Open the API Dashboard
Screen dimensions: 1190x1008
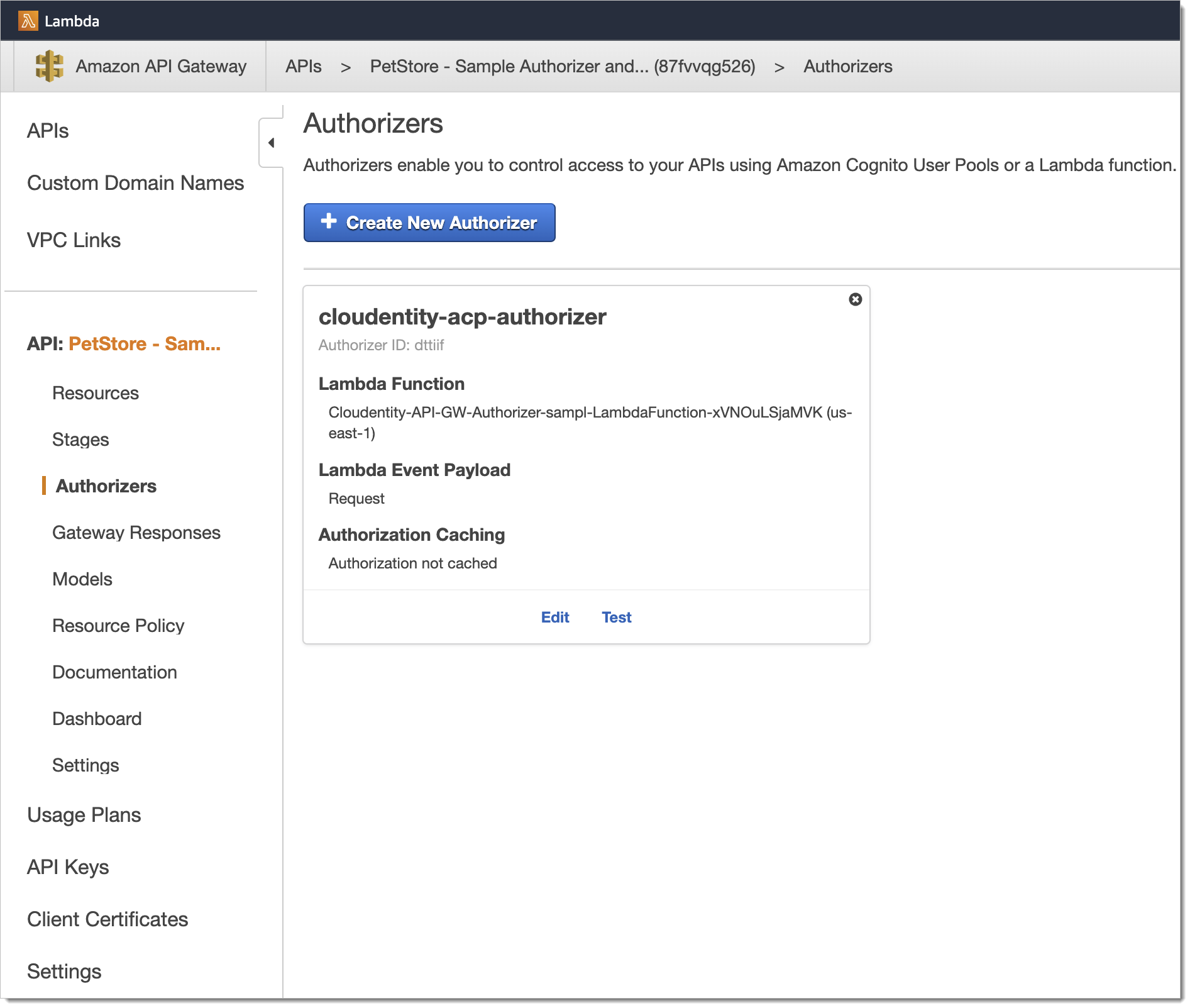pyautogui.click(x=97, y=719)
